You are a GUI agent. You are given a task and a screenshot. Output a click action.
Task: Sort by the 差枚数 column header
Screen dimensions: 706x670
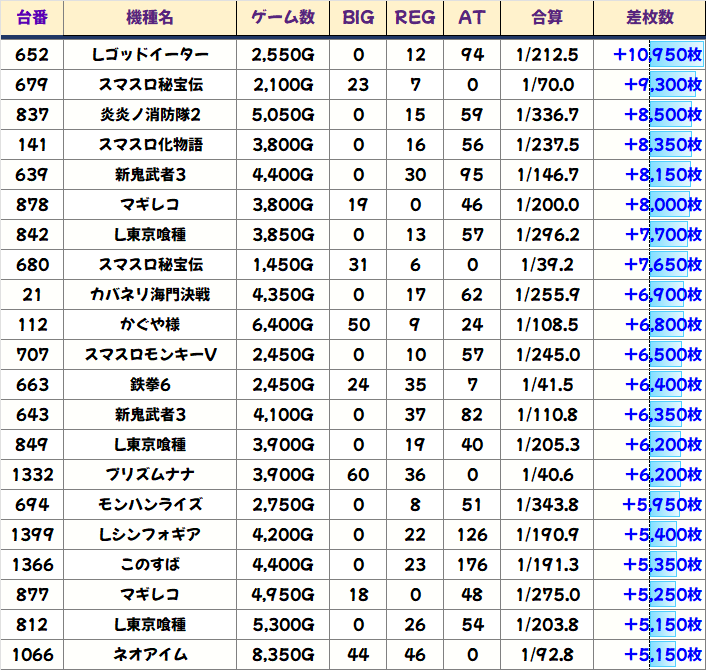(649, 18)
